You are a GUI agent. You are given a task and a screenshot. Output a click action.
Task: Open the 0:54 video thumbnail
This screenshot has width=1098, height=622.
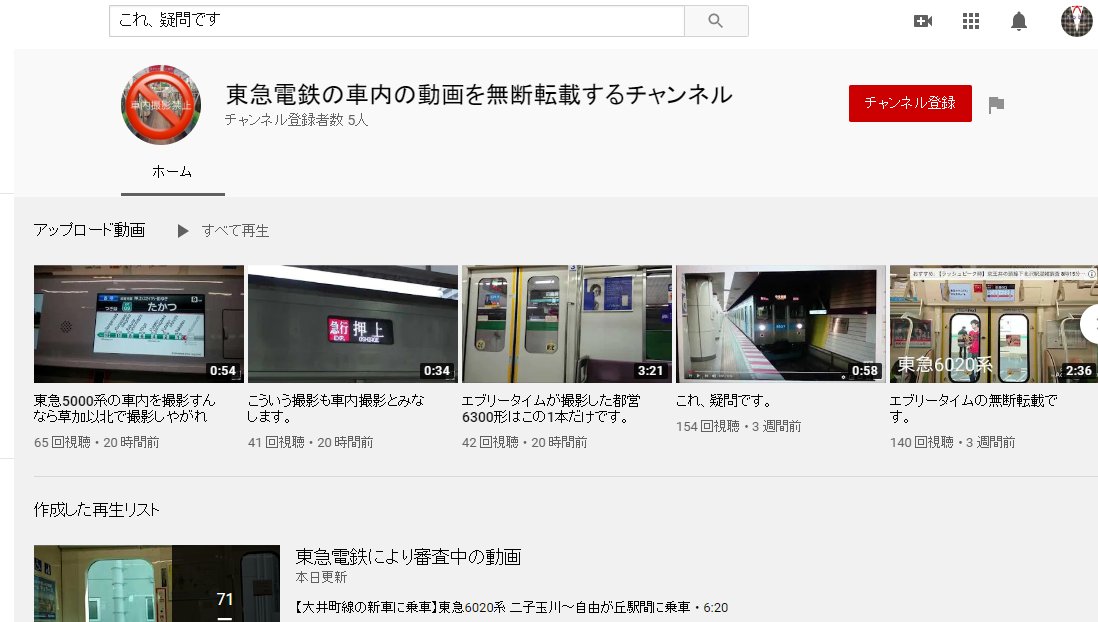point(139,324)
